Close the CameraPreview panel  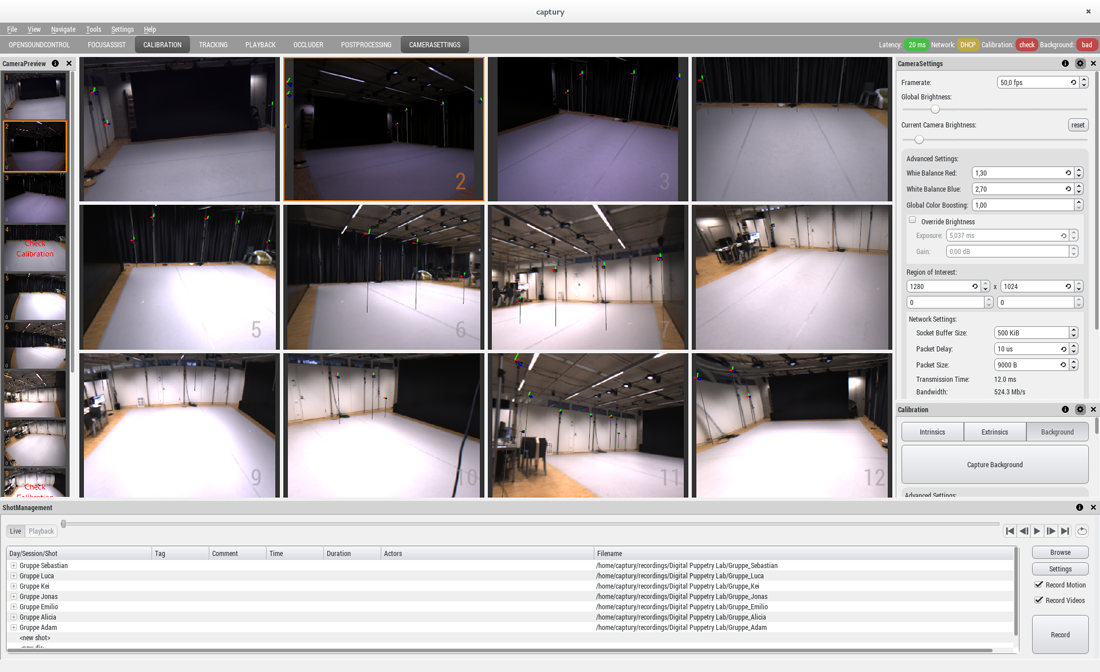tap(69, 63)
